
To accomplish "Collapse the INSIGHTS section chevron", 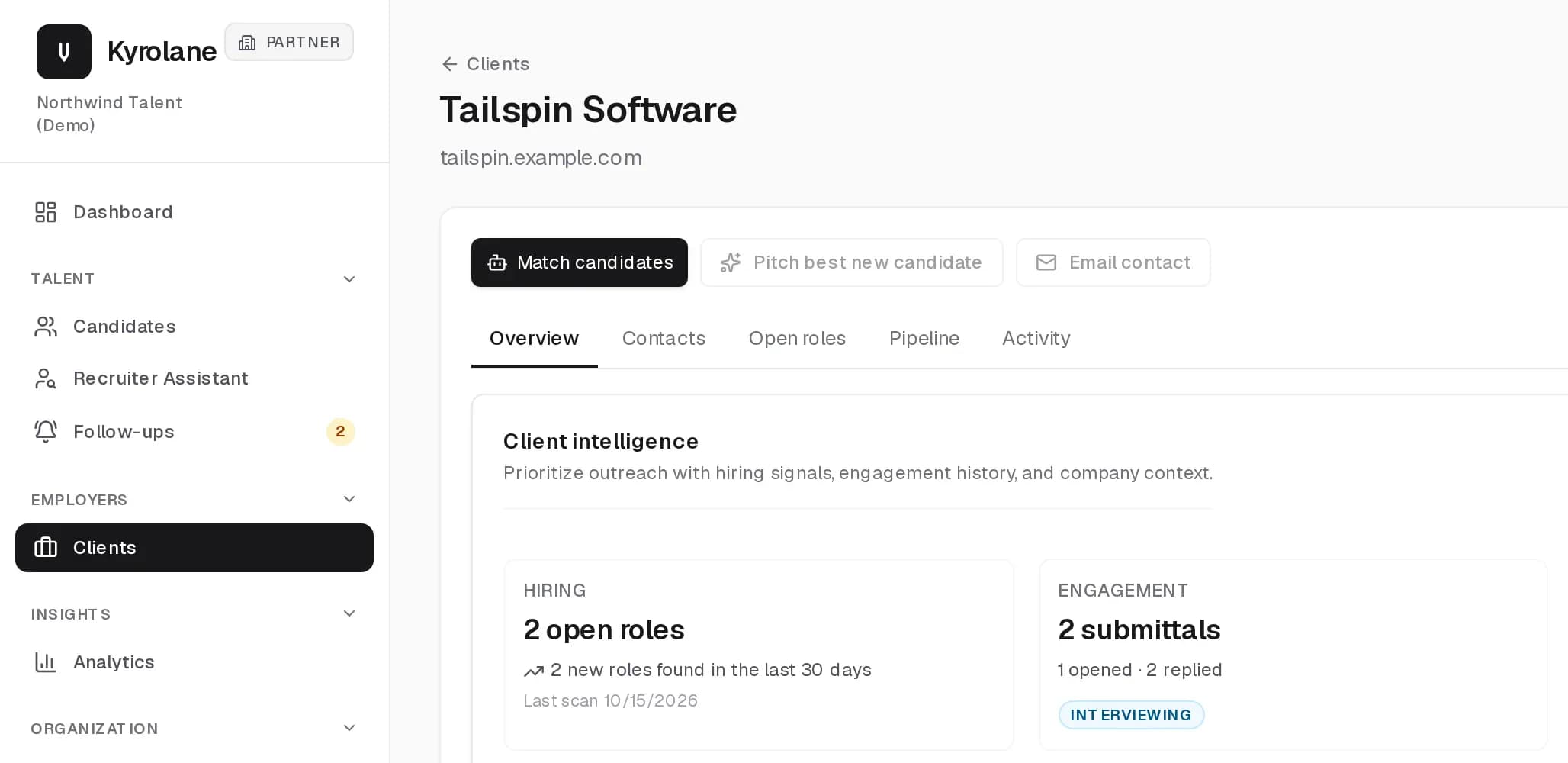I will click(349, 613).
